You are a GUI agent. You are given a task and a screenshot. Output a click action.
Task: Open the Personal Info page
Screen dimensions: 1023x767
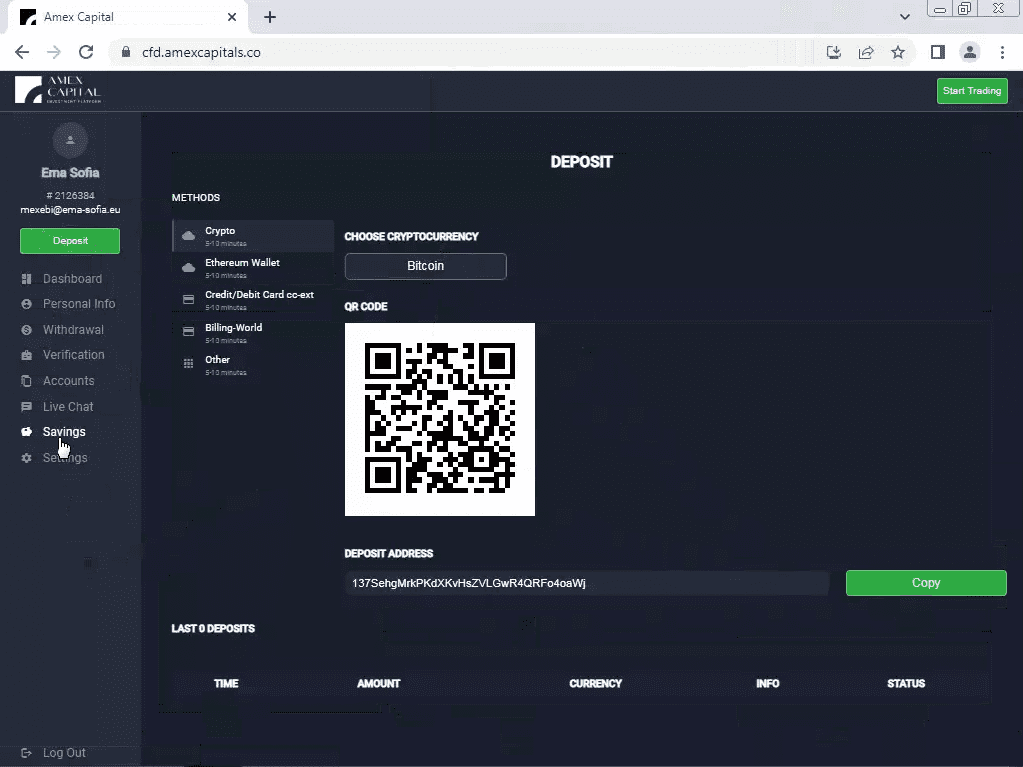(79, 304)
